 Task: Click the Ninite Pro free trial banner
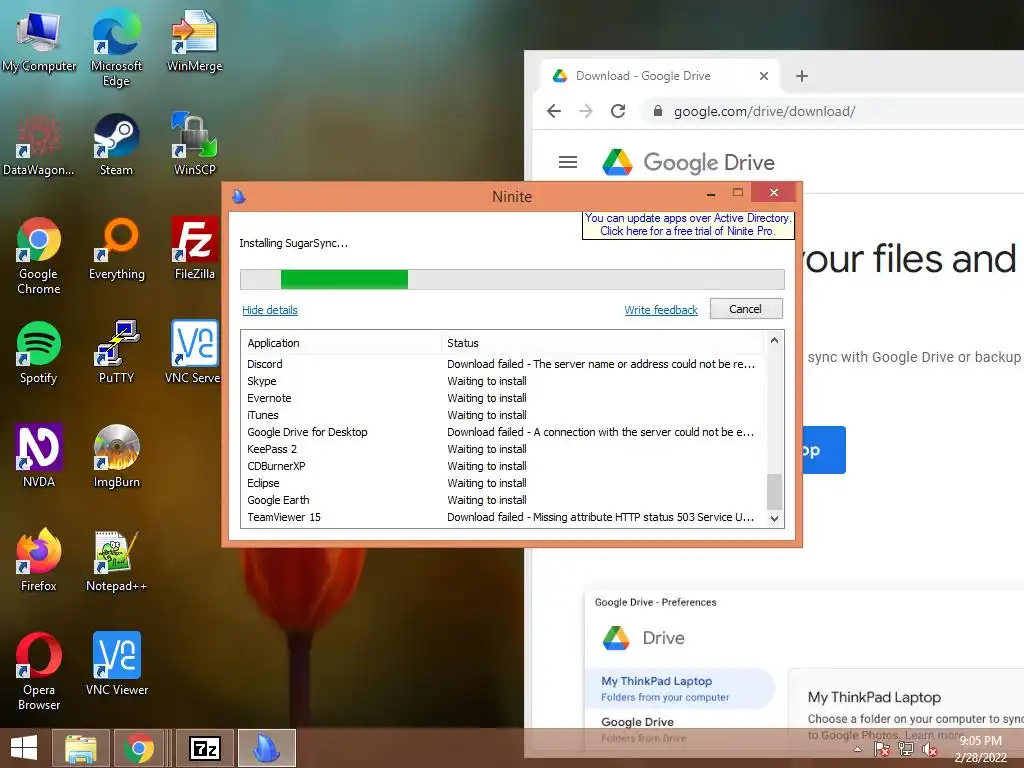688,225
